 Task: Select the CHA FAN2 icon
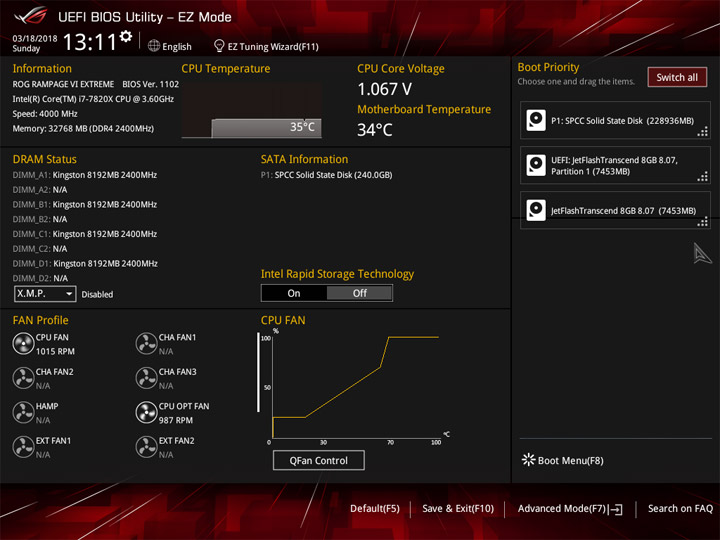click(23, 378)
